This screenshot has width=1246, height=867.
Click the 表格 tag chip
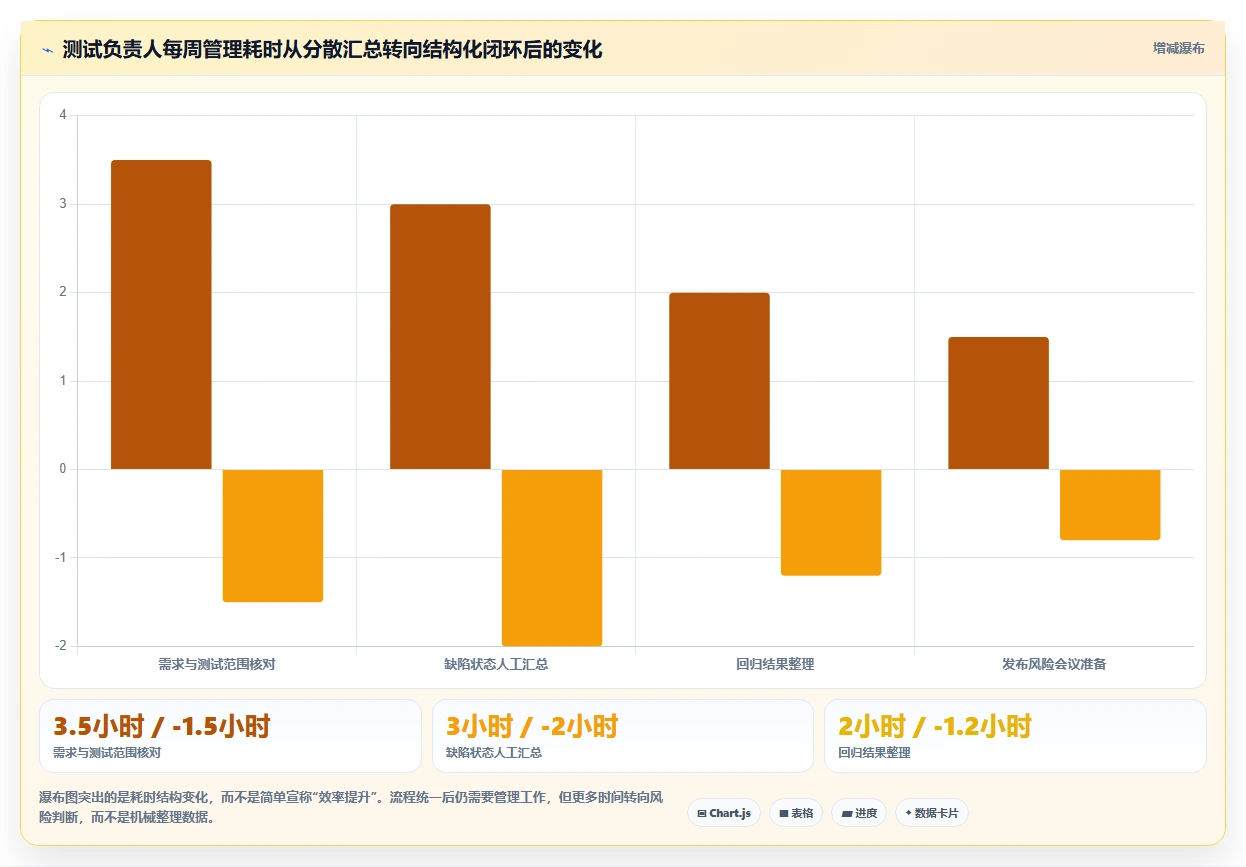[x=796, y=813]
